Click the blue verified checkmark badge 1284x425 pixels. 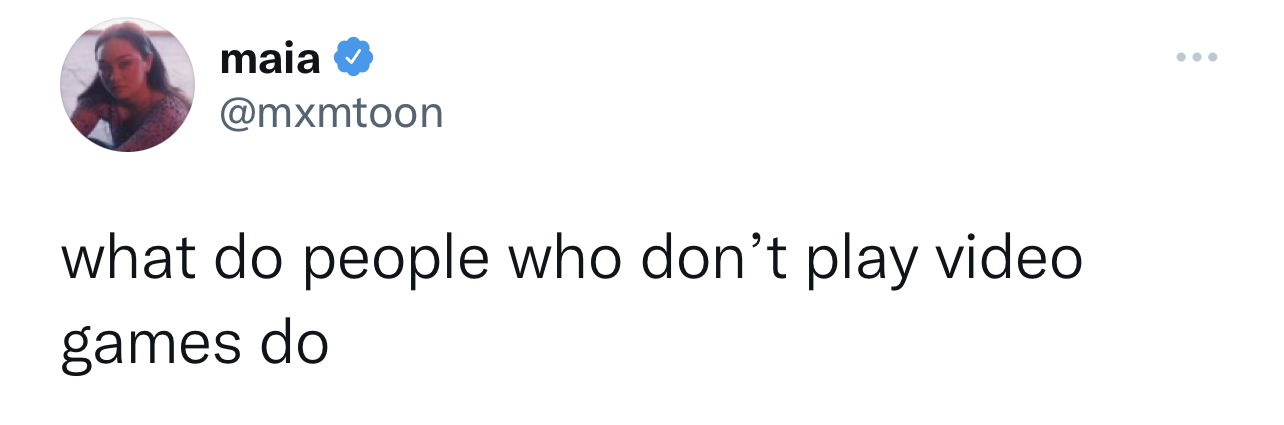(352, 59)
